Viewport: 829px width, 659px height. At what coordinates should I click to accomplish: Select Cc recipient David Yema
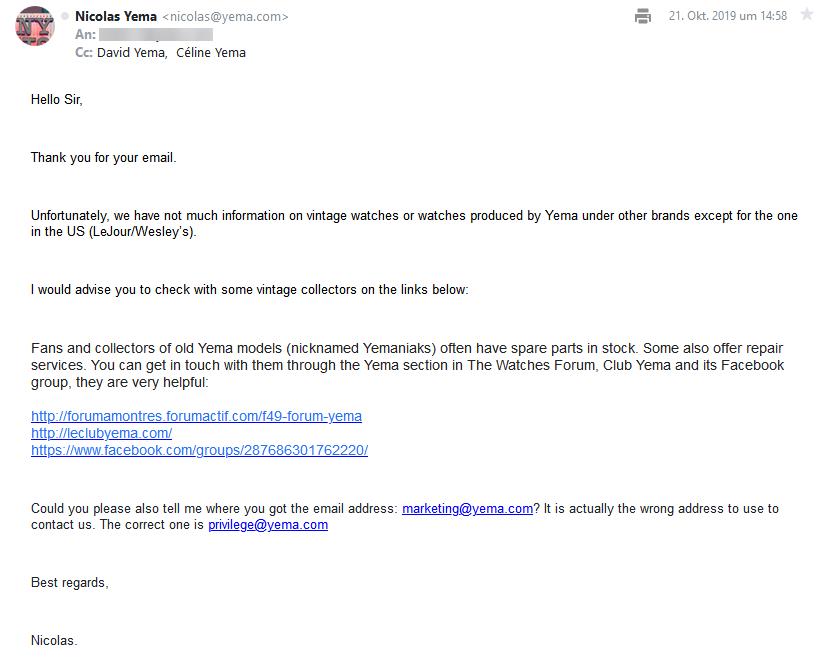click(x=132, y=53)
